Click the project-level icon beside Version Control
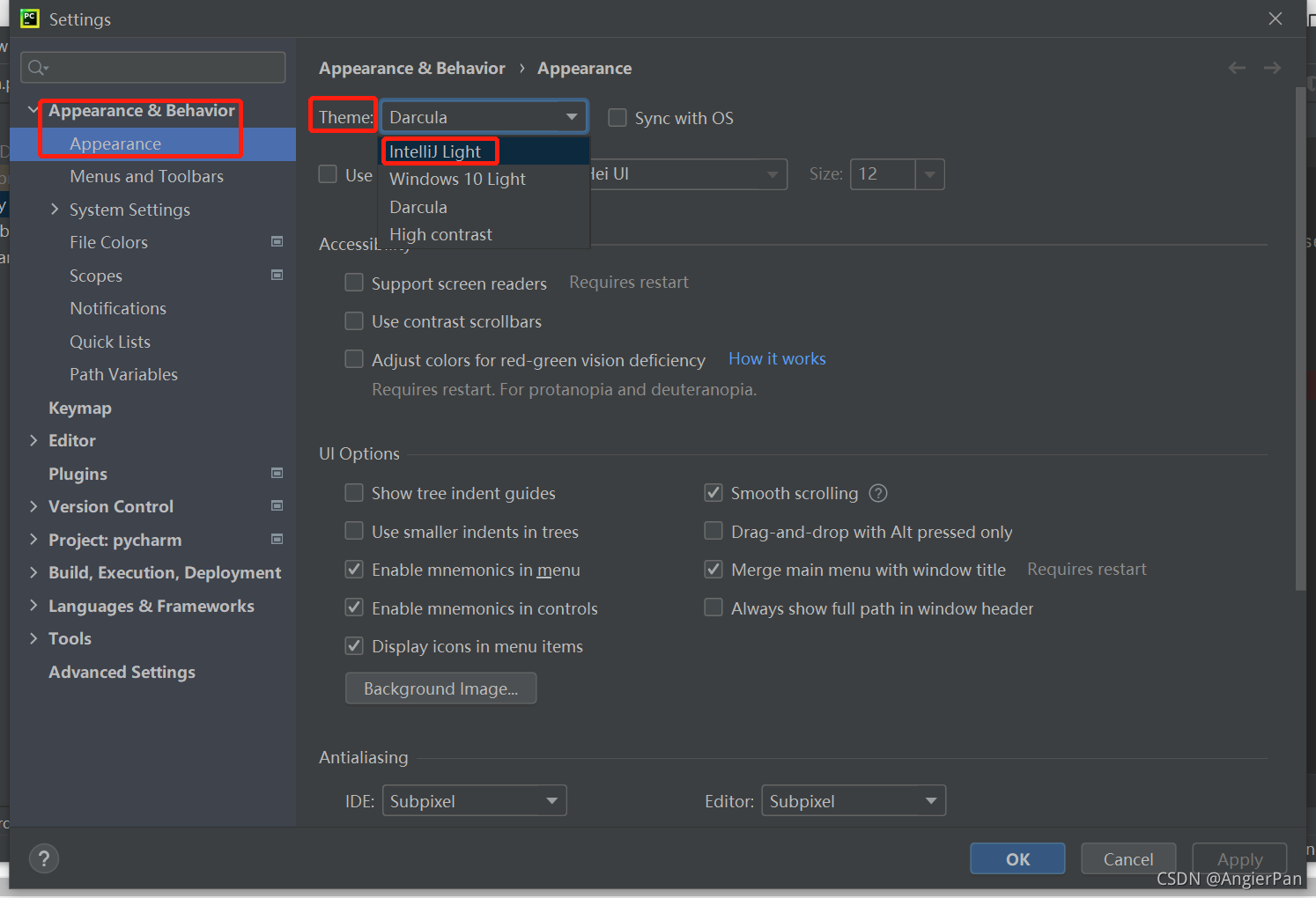This screenshot has width=1316, height=898. point(277,506)
